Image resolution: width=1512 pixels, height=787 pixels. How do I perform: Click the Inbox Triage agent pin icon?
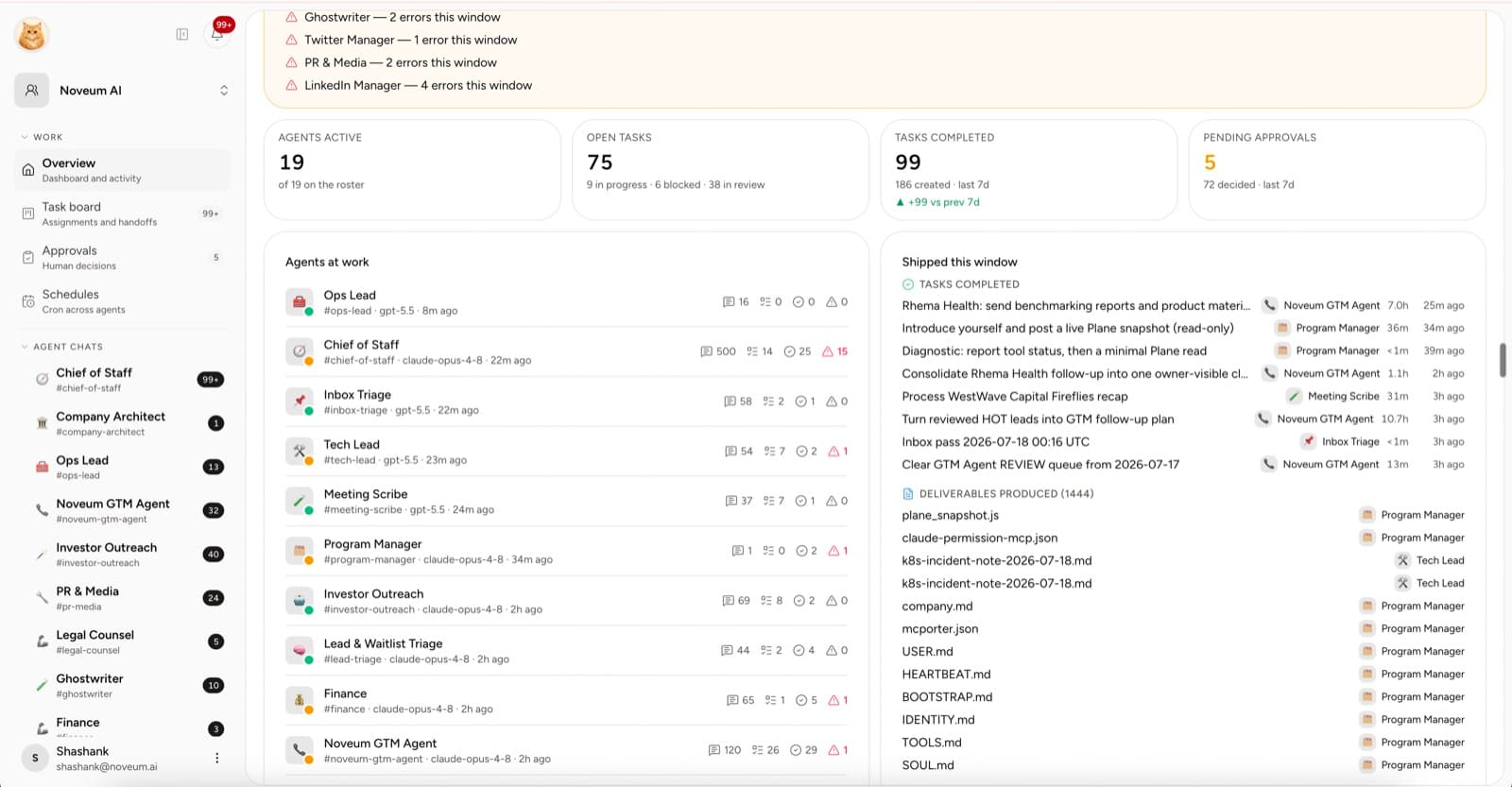click(300, 402)
